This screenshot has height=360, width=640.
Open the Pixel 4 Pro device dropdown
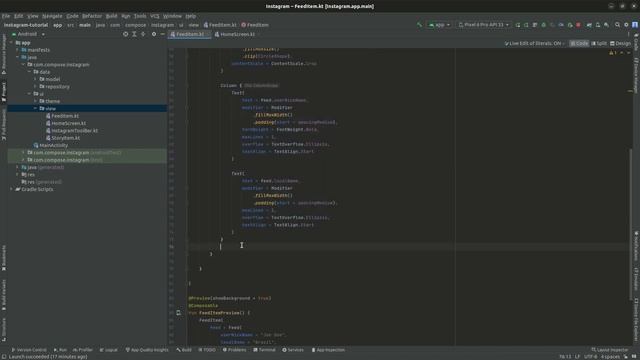pyautogui.click(x=484, y=25)
